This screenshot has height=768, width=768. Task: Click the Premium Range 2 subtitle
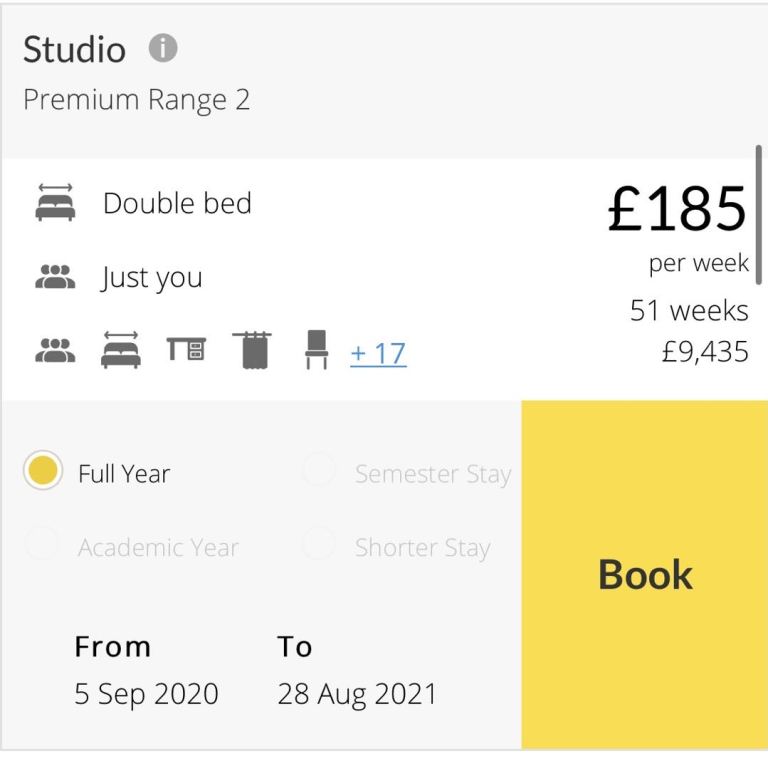137,100
